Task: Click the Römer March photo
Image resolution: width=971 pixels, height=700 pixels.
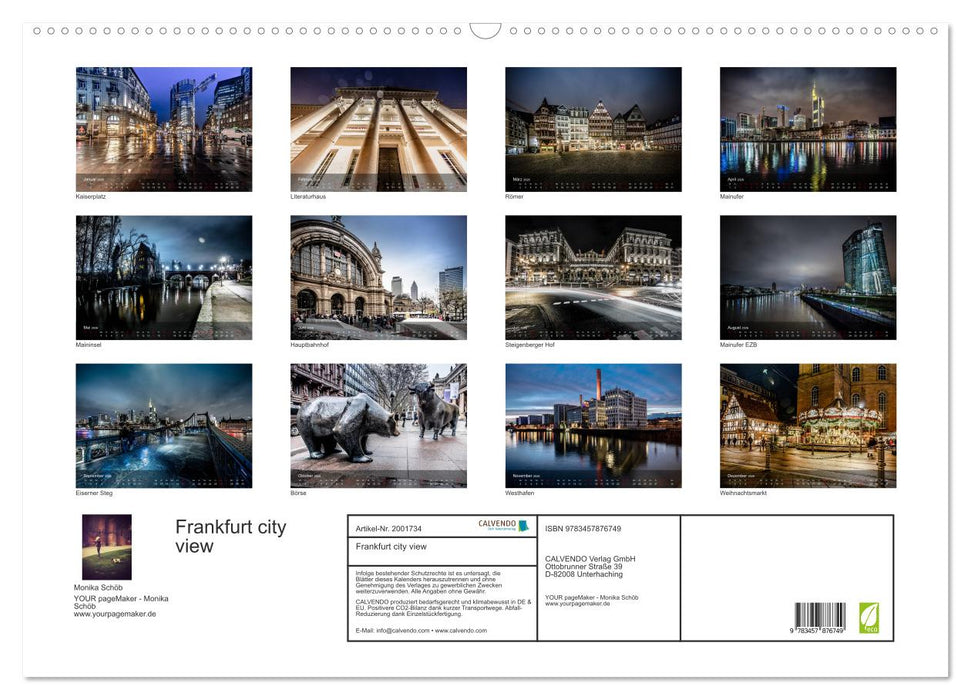Action: [x=593, y=128]
